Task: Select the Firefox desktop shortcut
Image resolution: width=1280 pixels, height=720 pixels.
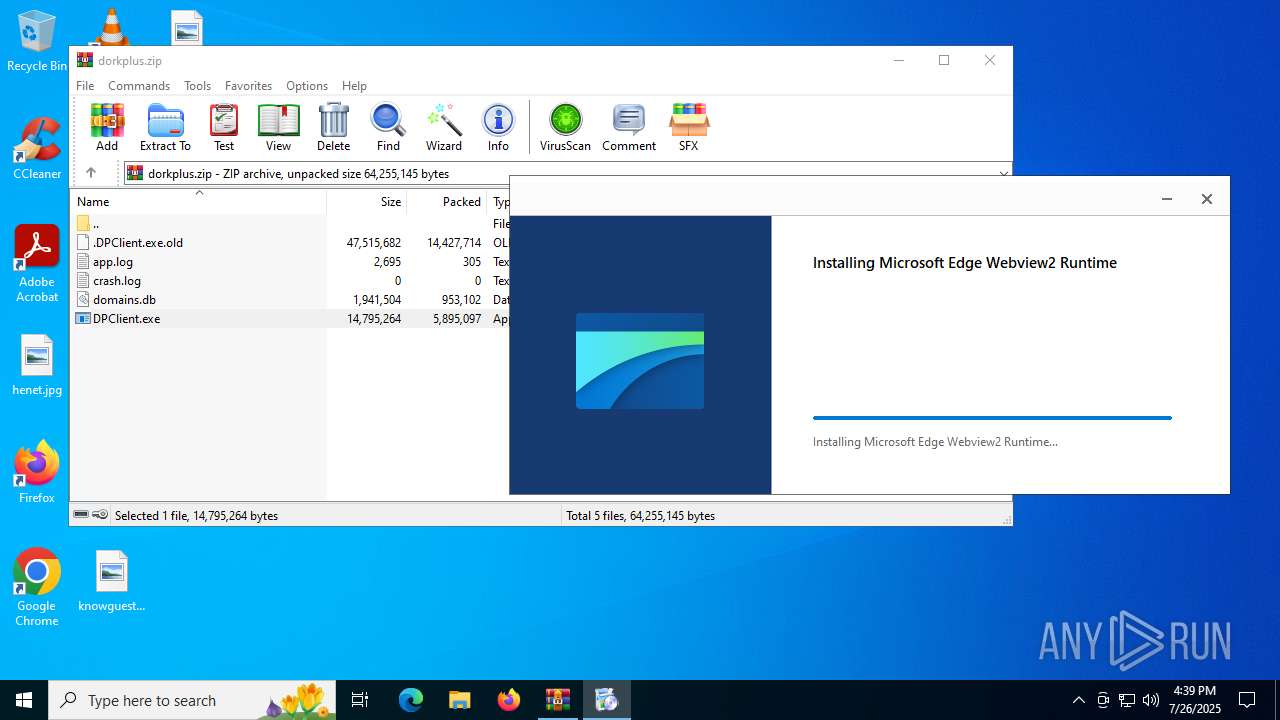Action: tap(37, 472)
